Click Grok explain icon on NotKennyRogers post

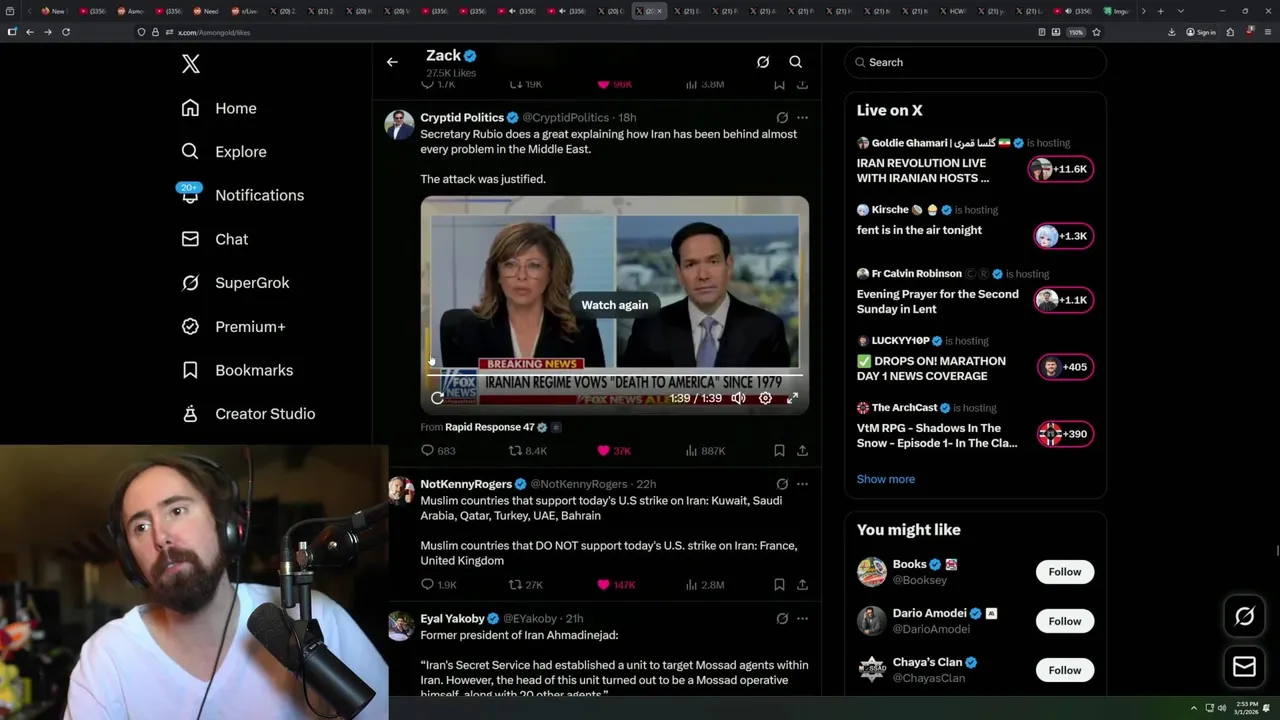pyautogui.click(x=782, y=484)
